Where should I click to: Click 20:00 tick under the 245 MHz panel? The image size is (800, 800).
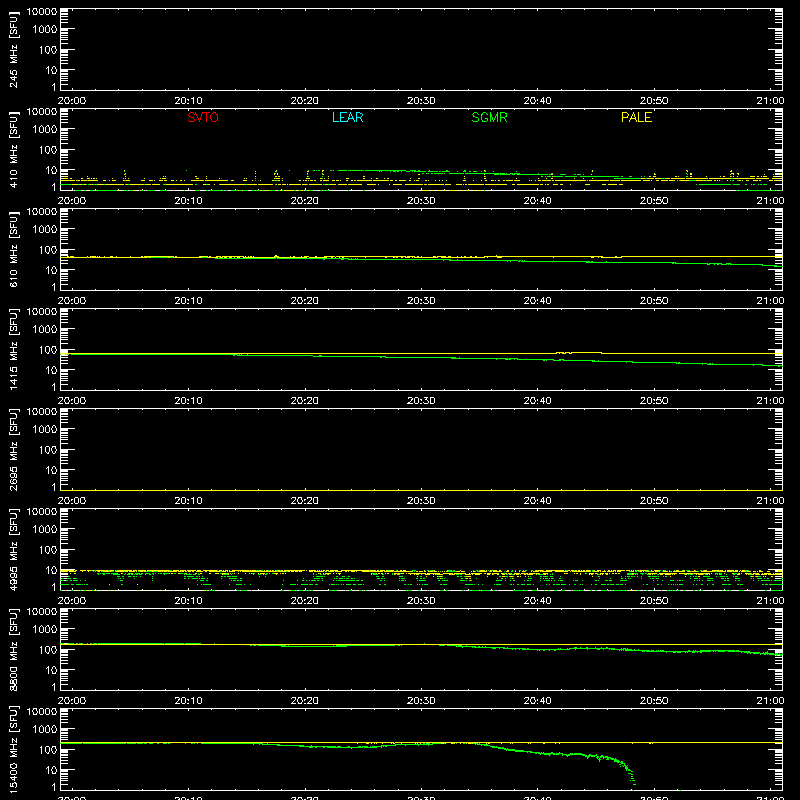(71, 101)
